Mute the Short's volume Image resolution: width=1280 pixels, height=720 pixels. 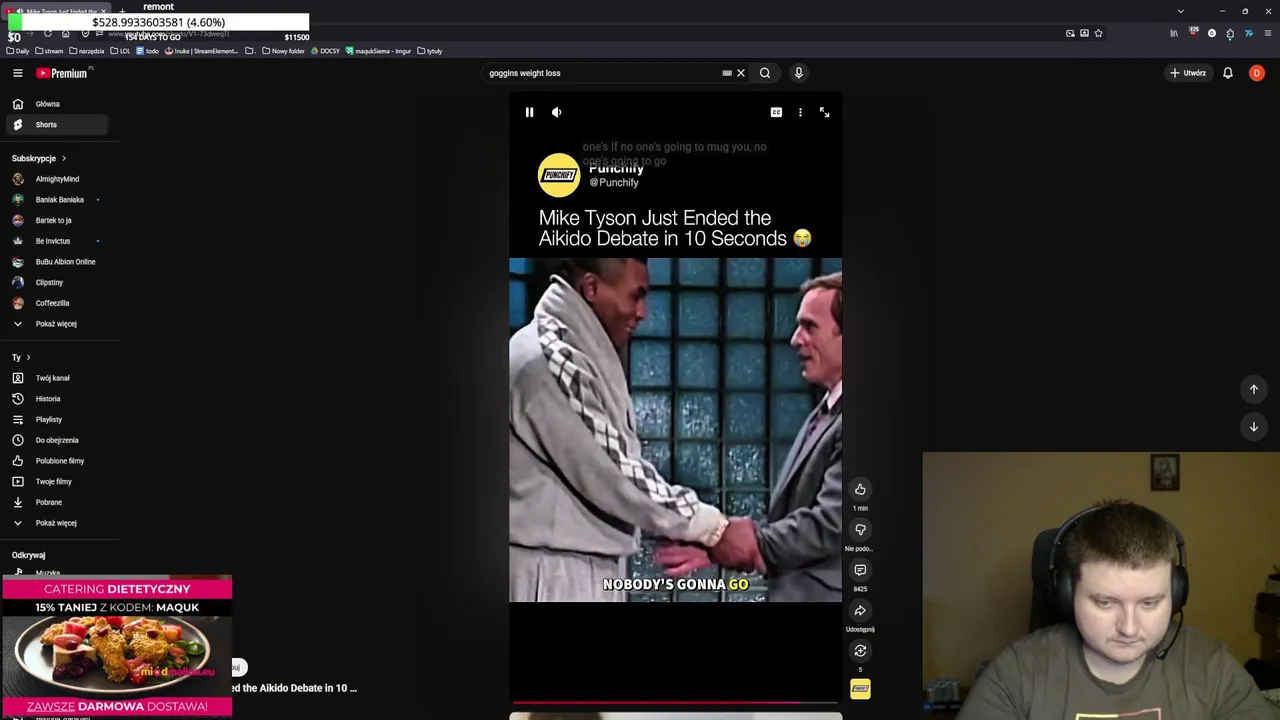click(557, 112)
